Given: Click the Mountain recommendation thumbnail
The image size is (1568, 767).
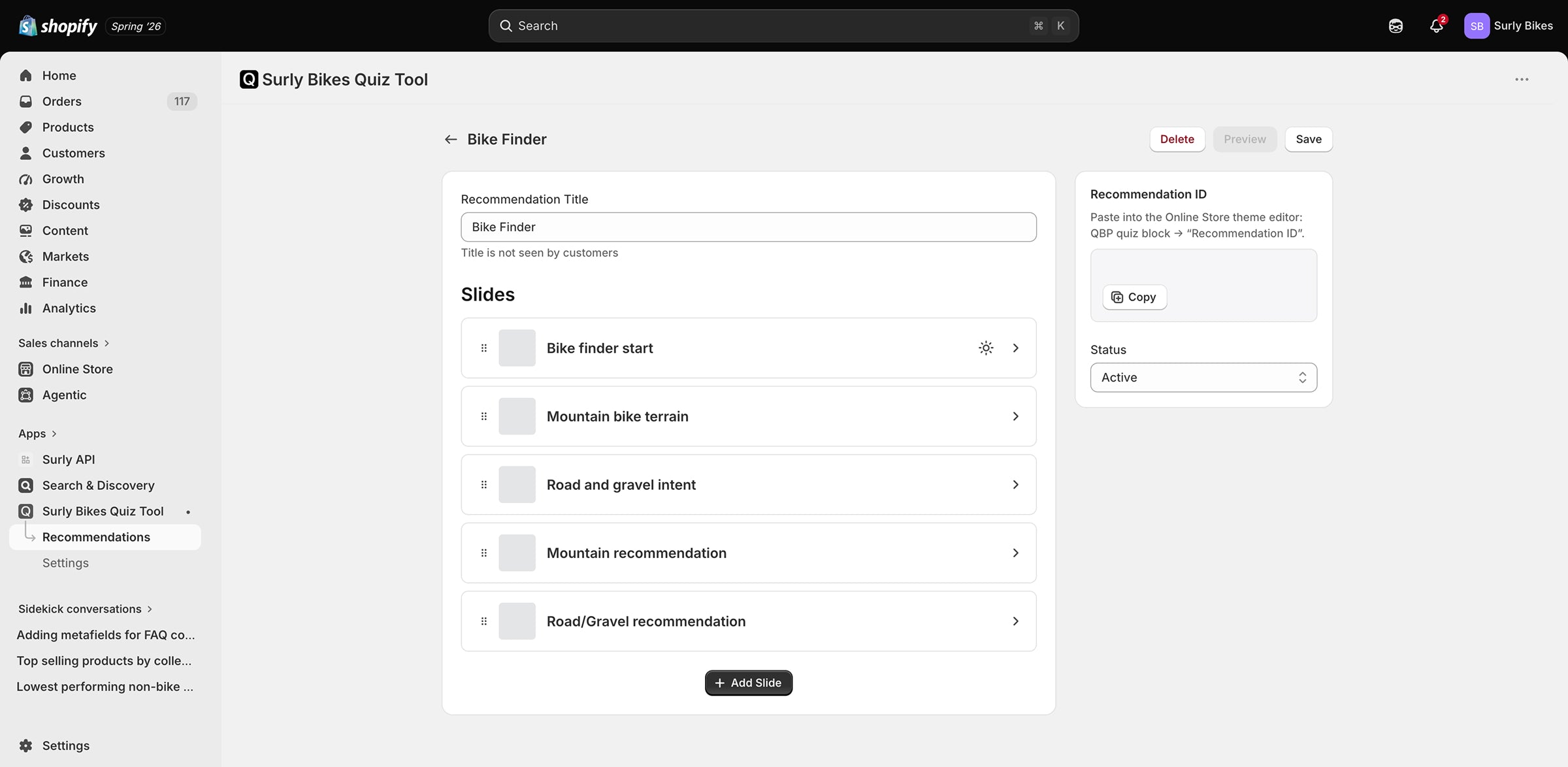Looking at the screenshot, I should 517,553.
